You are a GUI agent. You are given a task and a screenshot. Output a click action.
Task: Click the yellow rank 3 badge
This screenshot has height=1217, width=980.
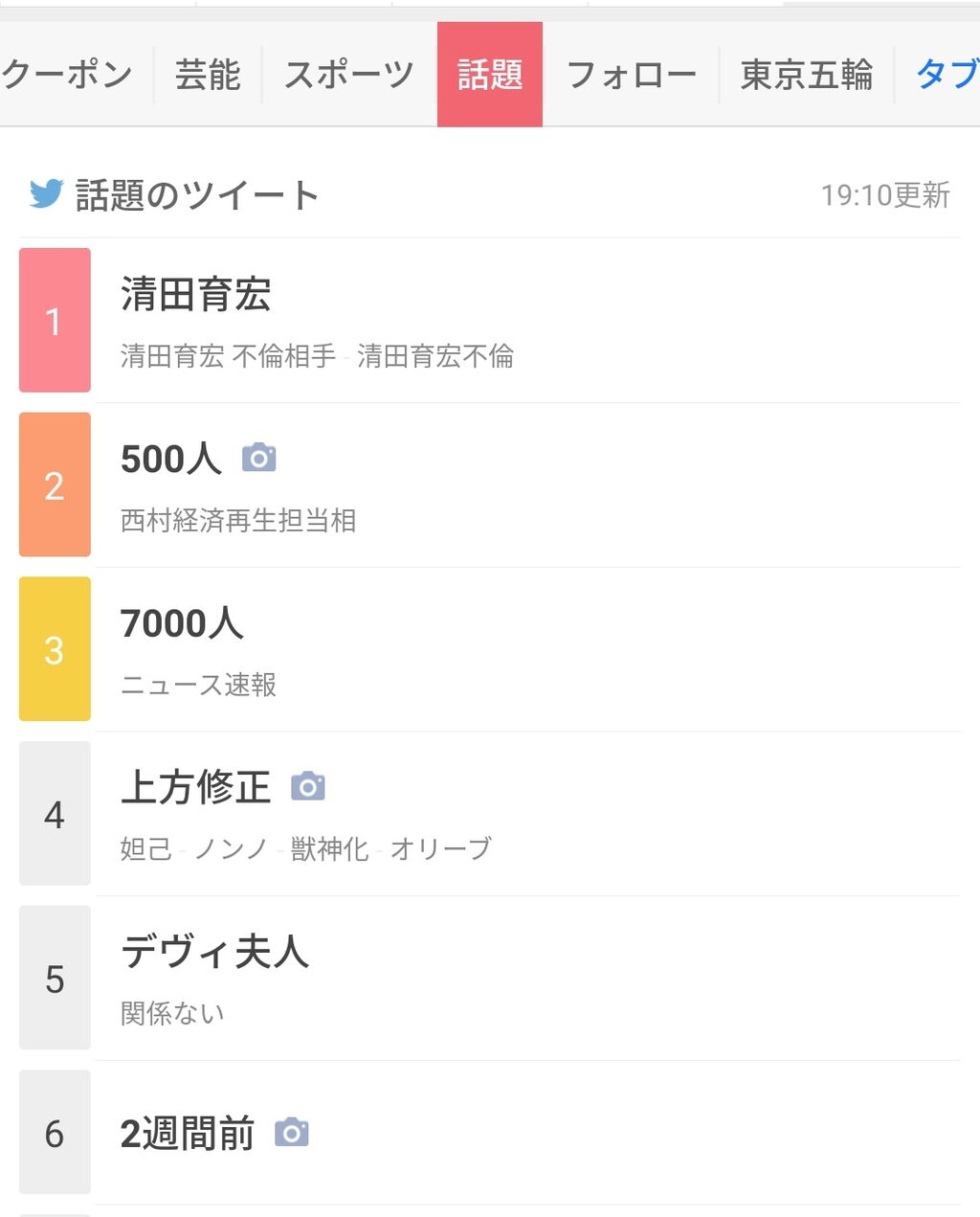pos(55,649)
